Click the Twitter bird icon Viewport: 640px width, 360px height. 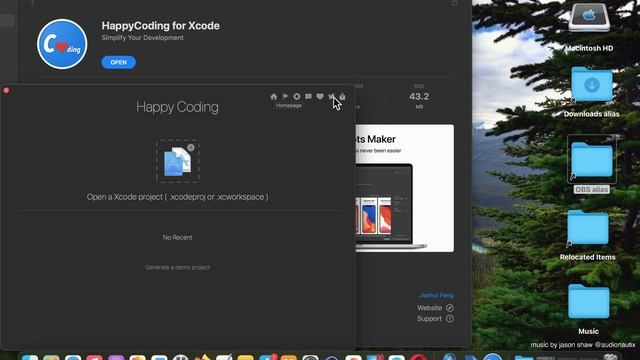click(331, 96)
